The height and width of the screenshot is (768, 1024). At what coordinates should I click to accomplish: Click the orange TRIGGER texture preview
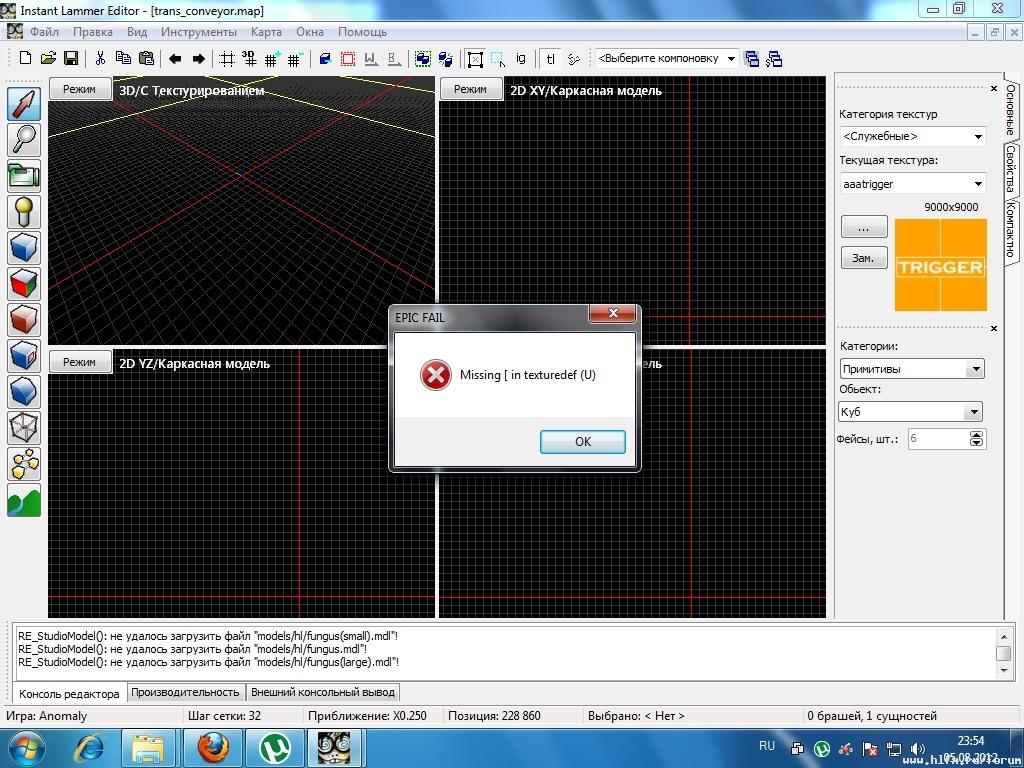(940, 266)
